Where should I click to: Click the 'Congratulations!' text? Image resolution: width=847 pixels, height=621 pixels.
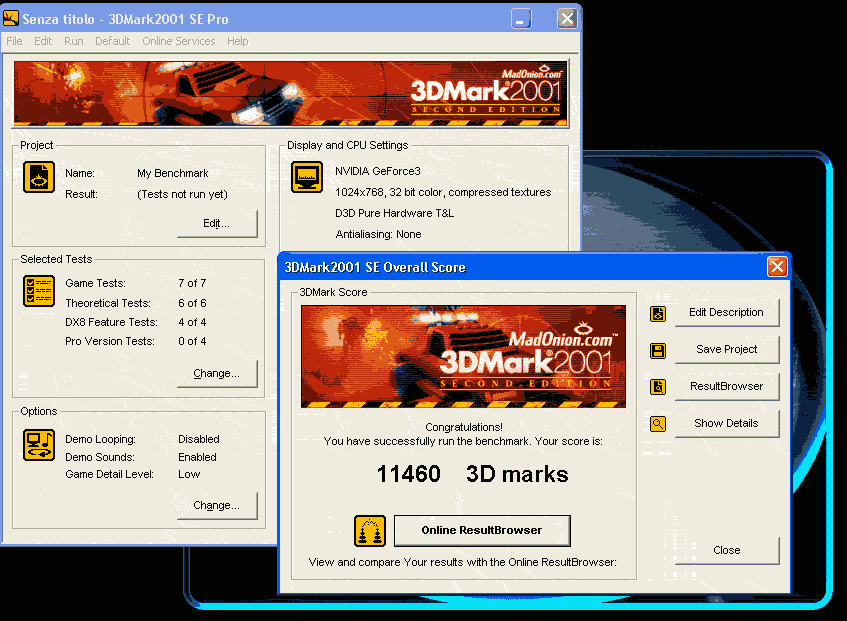(464, 427)
